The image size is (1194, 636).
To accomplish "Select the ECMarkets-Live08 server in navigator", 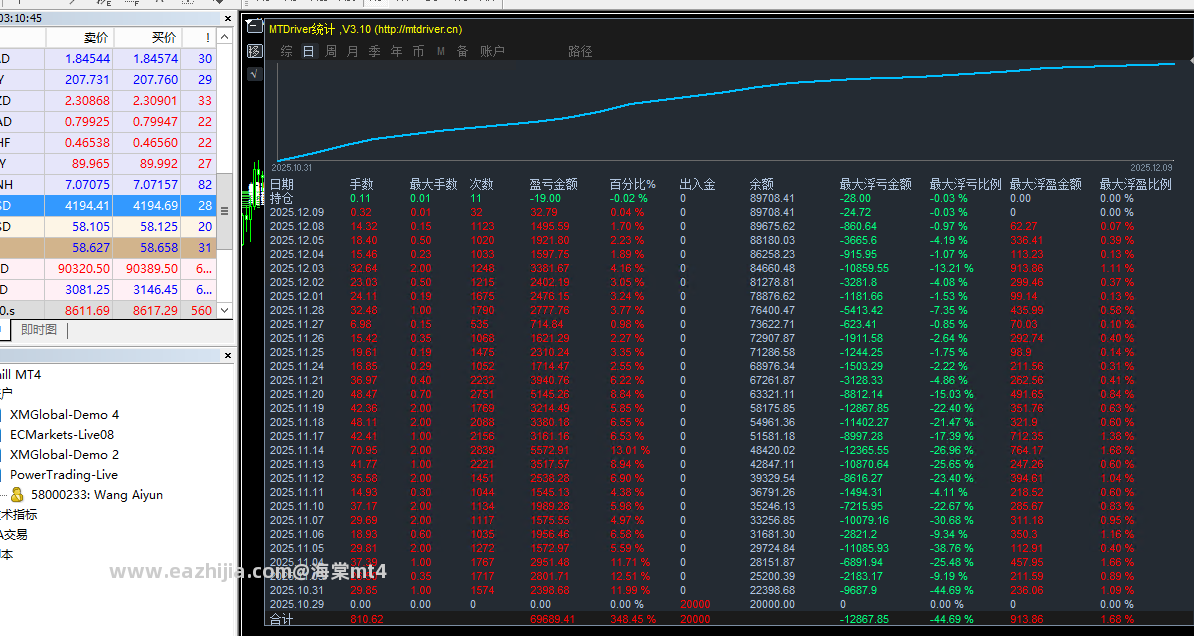I will coord(62,434).
